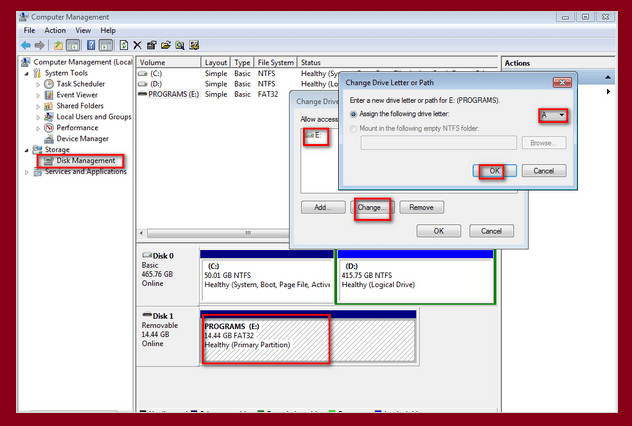Screen dimensions: 632x426
Task: Open the Help menu
Action: [x=108, y=30]
